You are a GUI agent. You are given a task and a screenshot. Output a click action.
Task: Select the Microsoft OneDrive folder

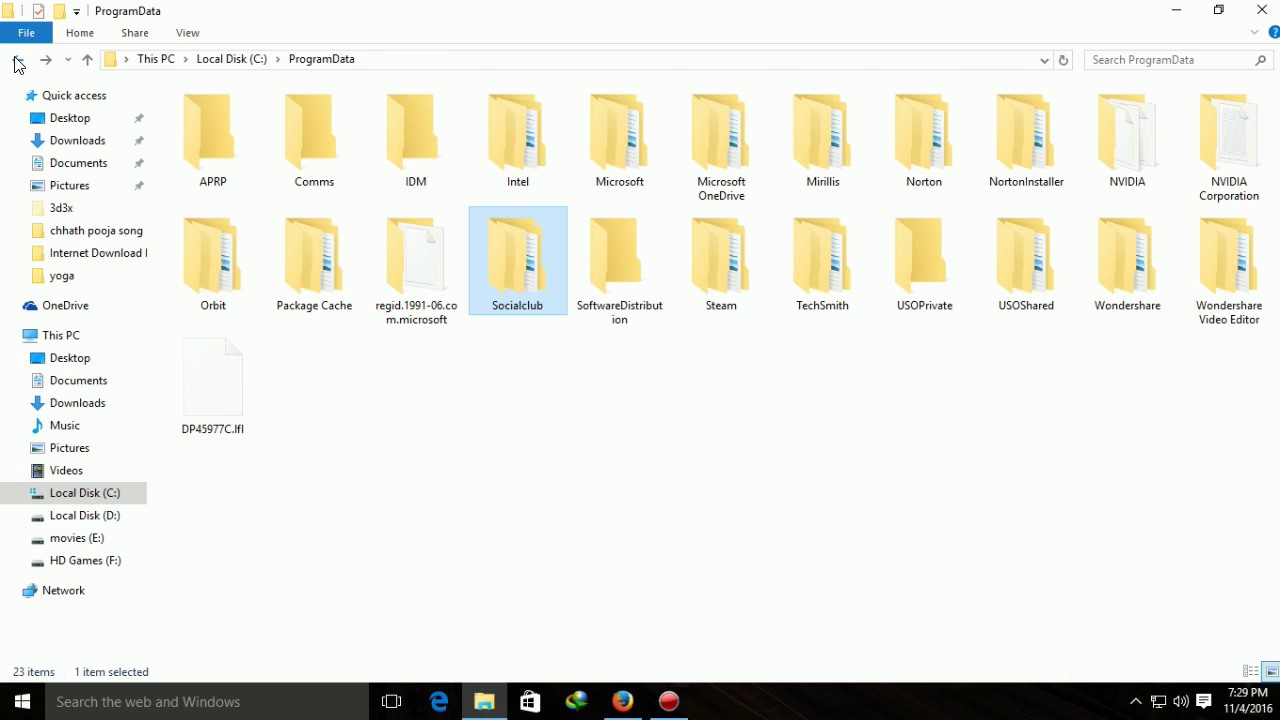click(x=721, y=148)
